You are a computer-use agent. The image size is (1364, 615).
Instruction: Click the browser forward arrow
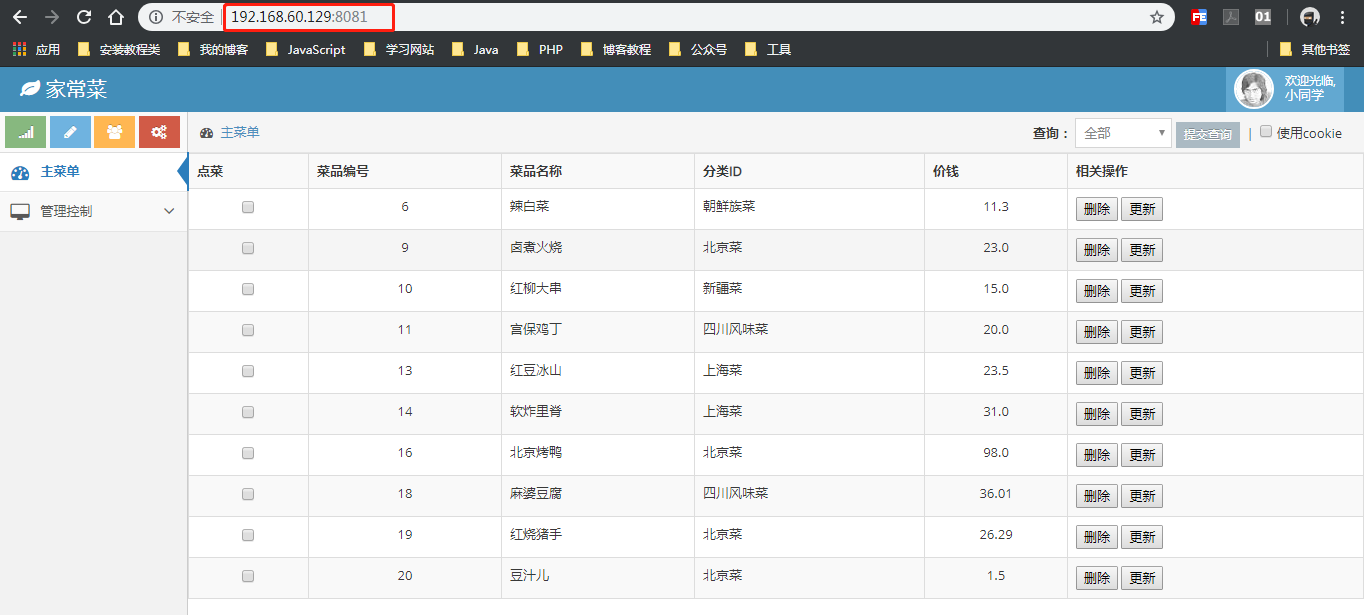pyautogui.click(x=52, y=17)
